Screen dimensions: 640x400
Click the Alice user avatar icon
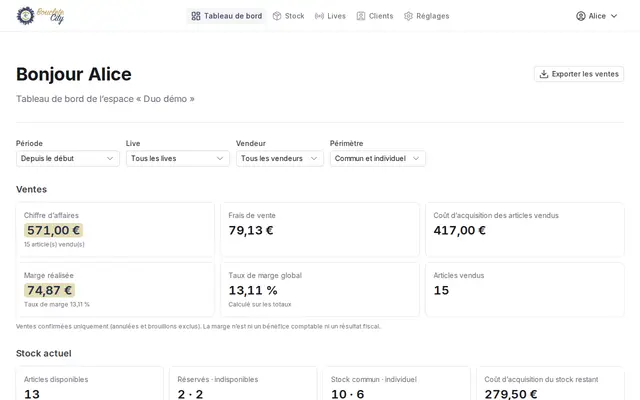tap(580, 16)
